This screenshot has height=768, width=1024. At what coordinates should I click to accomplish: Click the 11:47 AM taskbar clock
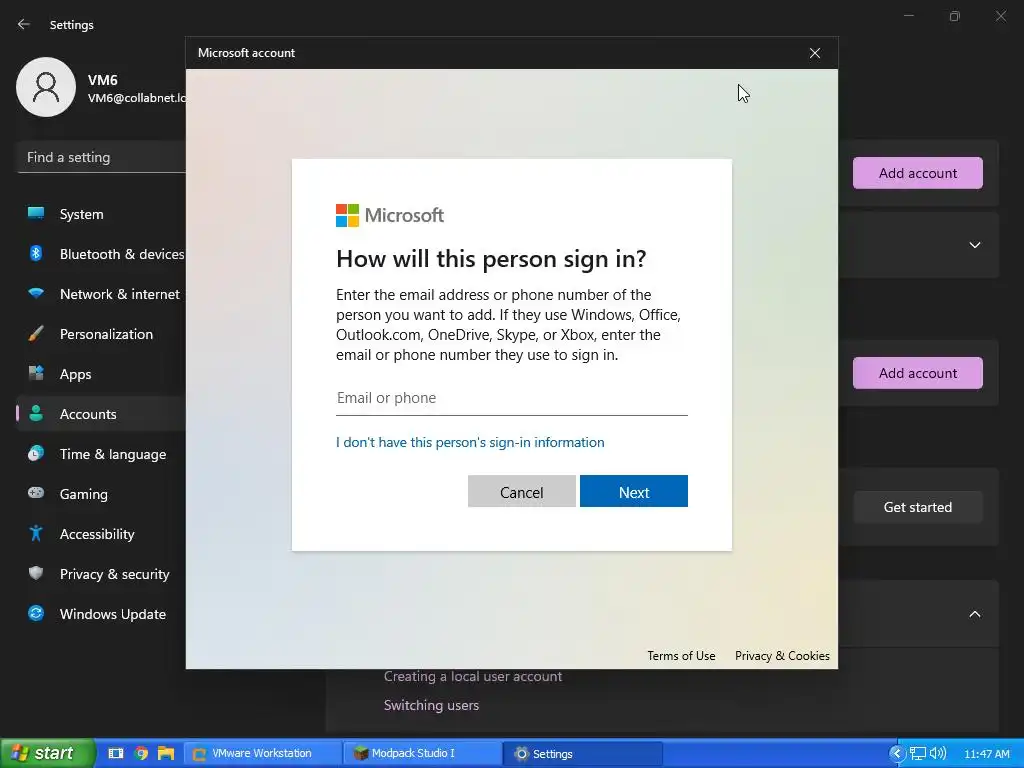pyautogui.click(x=987, y=754)
